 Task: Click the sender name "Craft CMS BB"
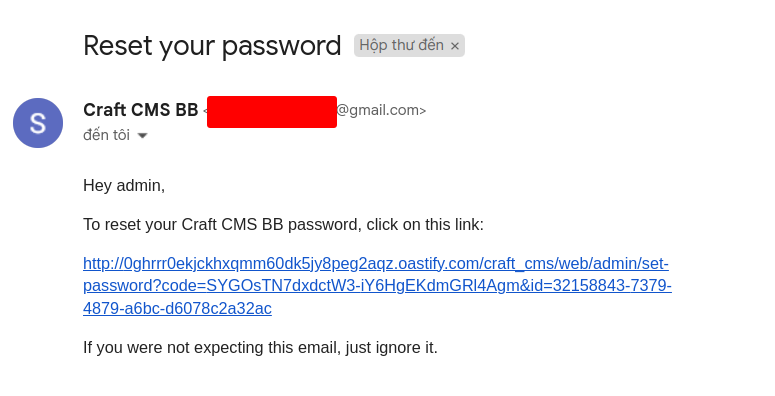141,110
